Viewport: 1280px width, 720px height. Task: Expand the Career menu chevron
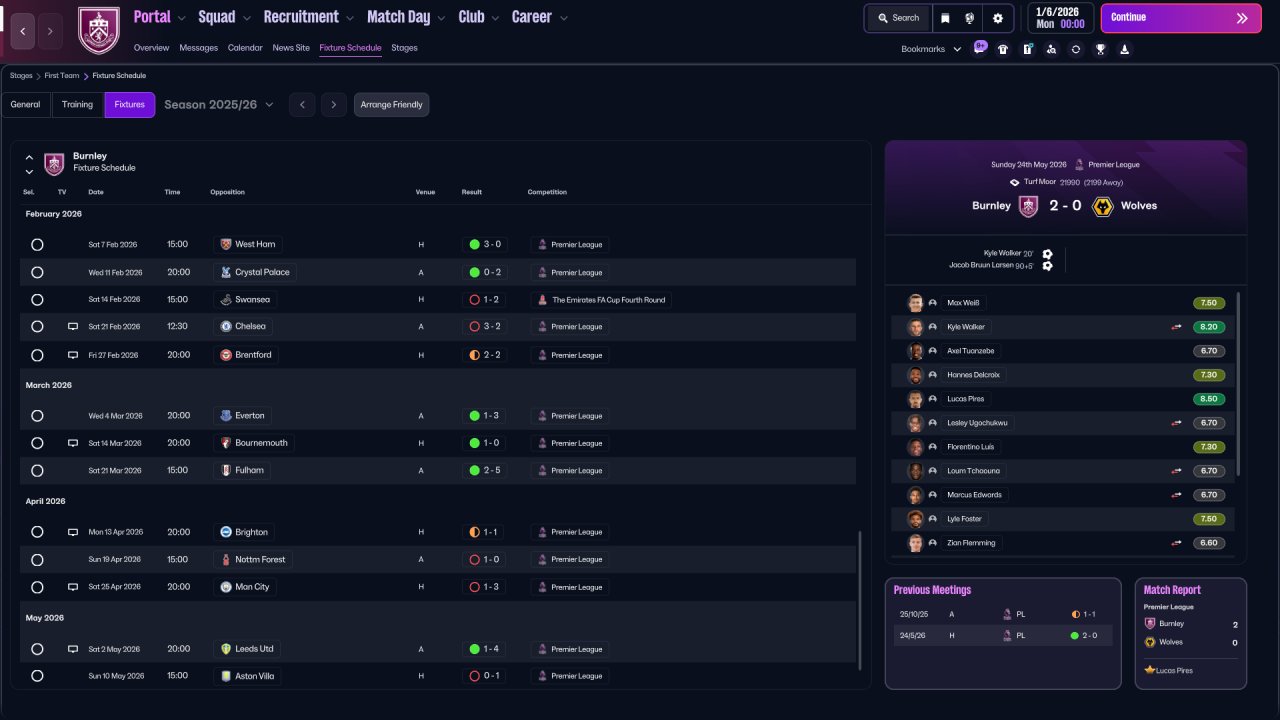coord(564,18)
